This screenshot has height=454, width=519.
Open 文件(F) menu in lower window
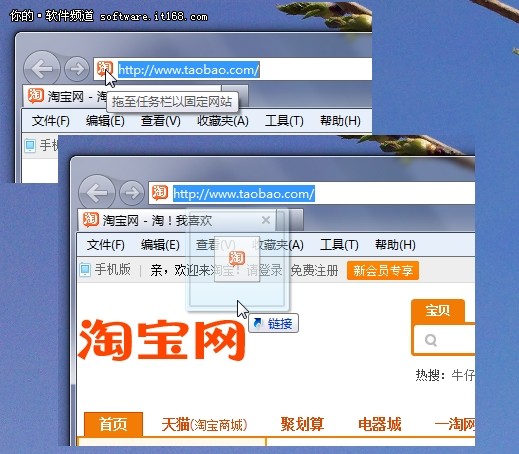tap(106, 245)
